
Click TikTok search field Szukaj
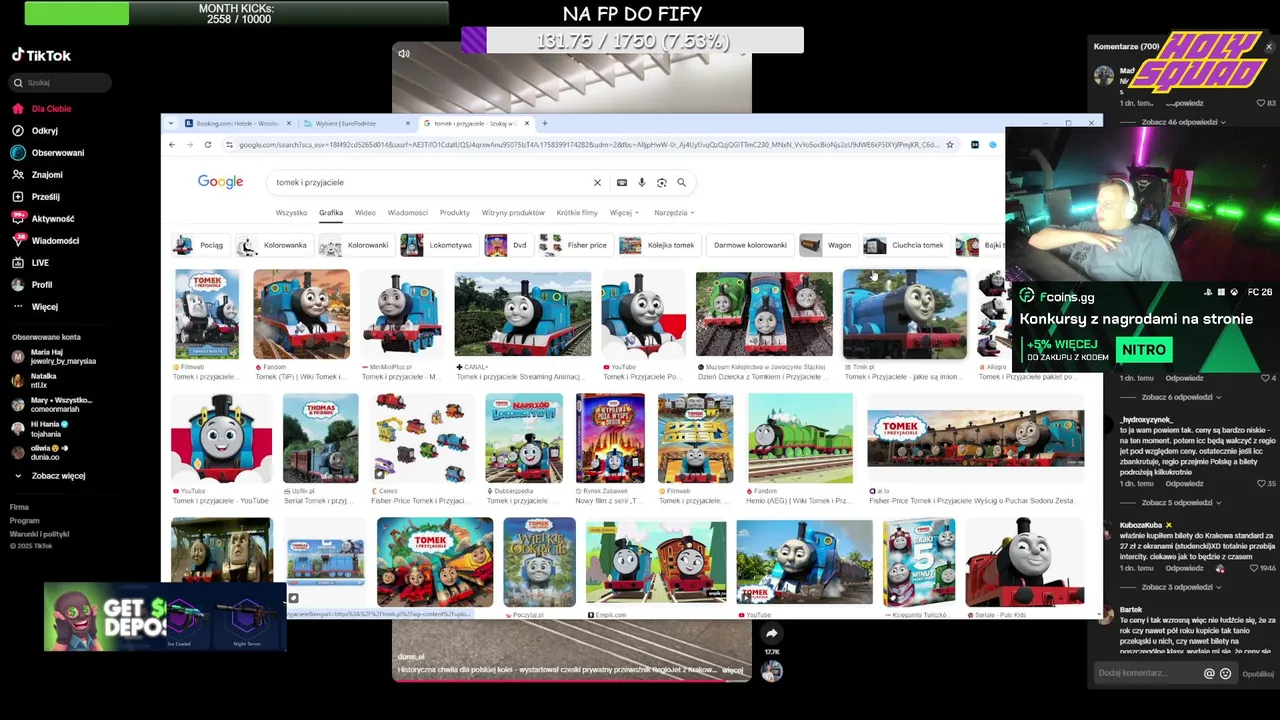pyautogui.click(x=61, y=83)
